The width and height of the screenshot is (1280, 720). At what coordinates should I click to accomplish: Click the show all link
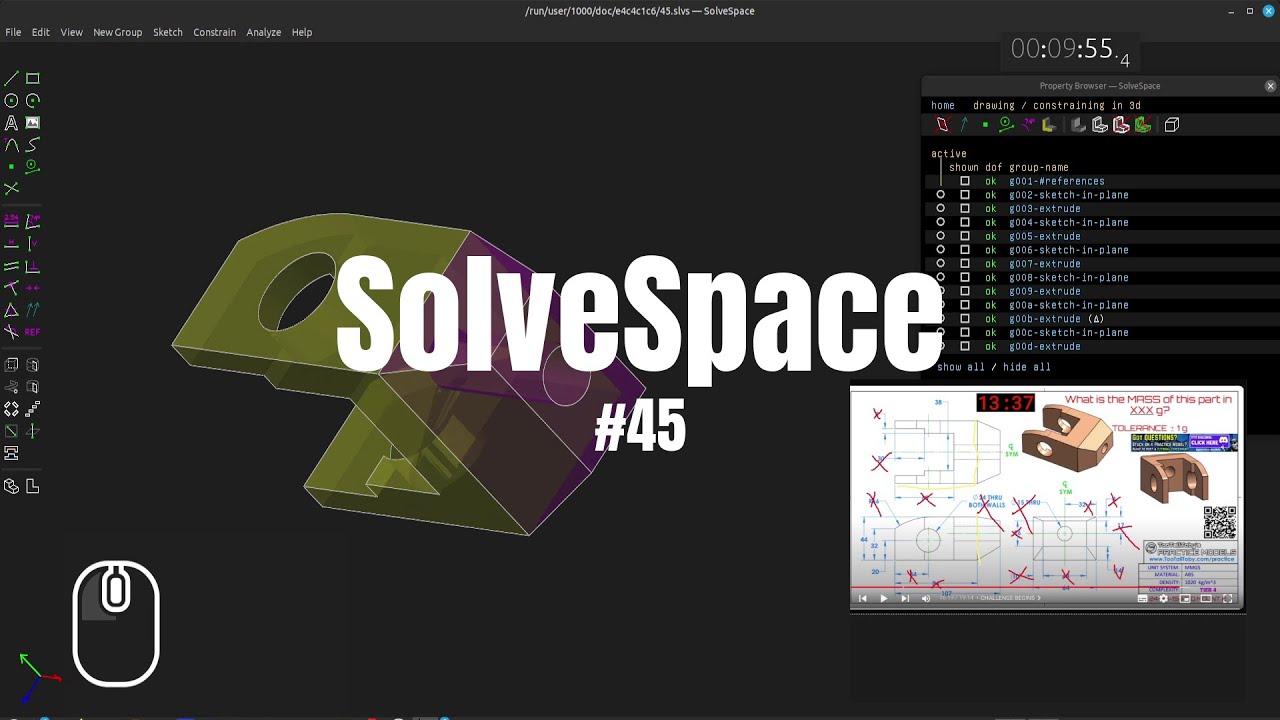coord(961,367)
